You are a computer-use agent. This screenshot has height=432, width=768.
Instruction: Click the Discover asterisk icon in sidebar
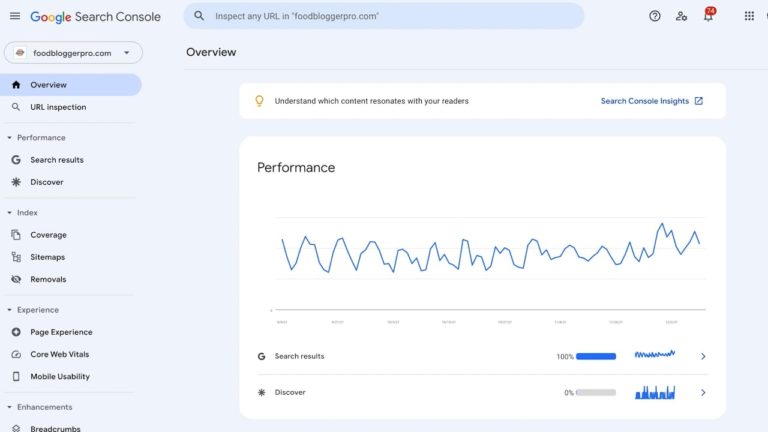tap(16, 182)
